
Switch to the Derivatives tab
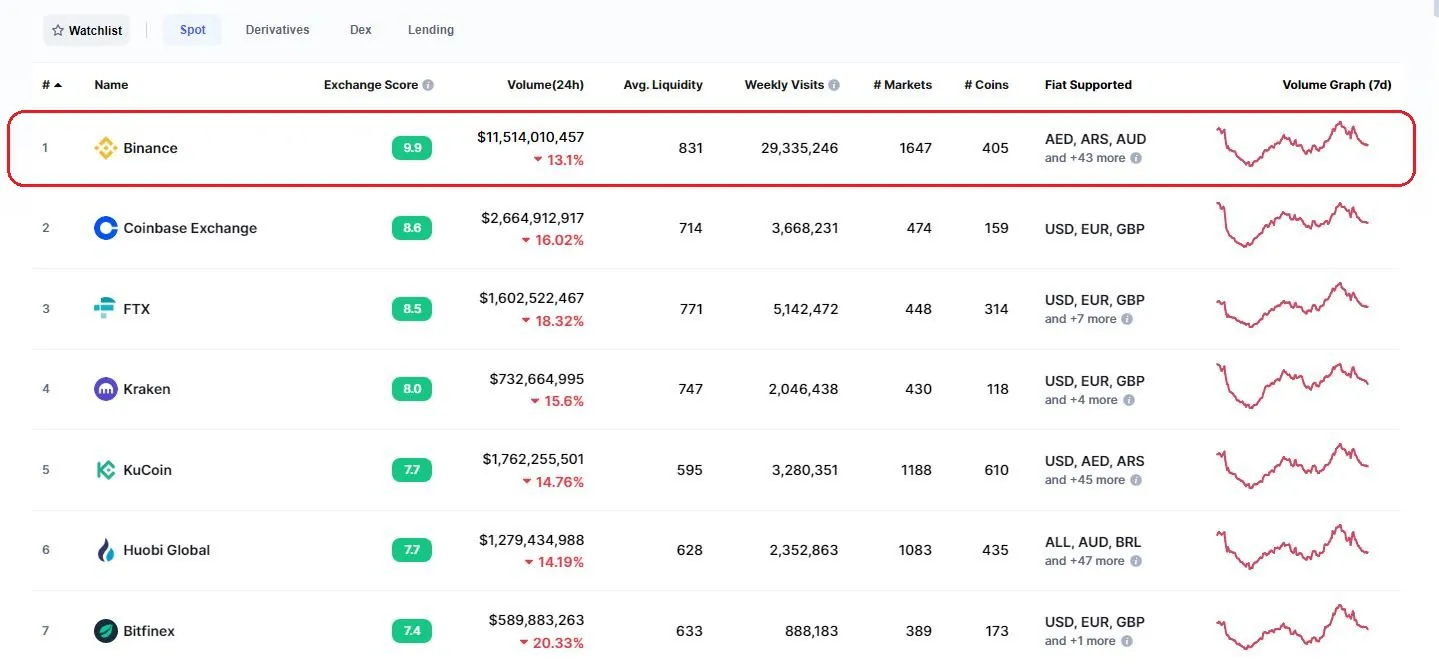tap(277, 30)
